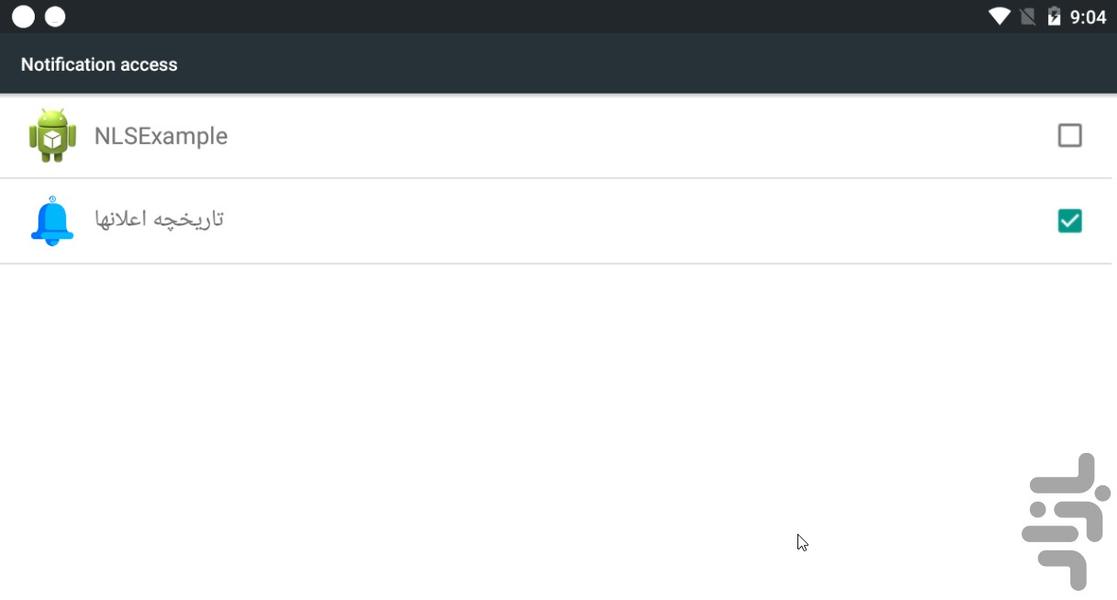This screenshot has width=1117, height=600.
Task: Click the NLSExample Android robot icon
Action: point(52,135)
